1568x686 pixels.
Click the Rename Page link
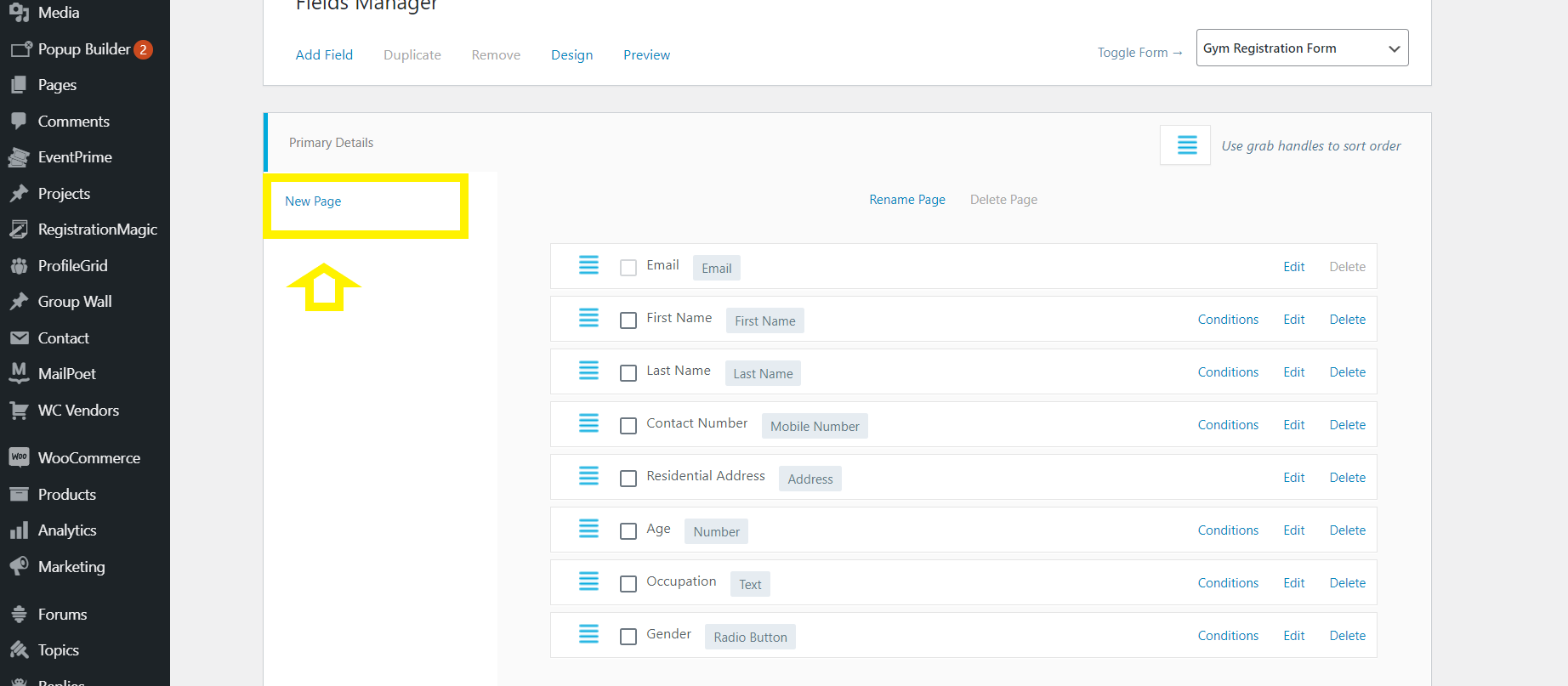tap(907, 200)
